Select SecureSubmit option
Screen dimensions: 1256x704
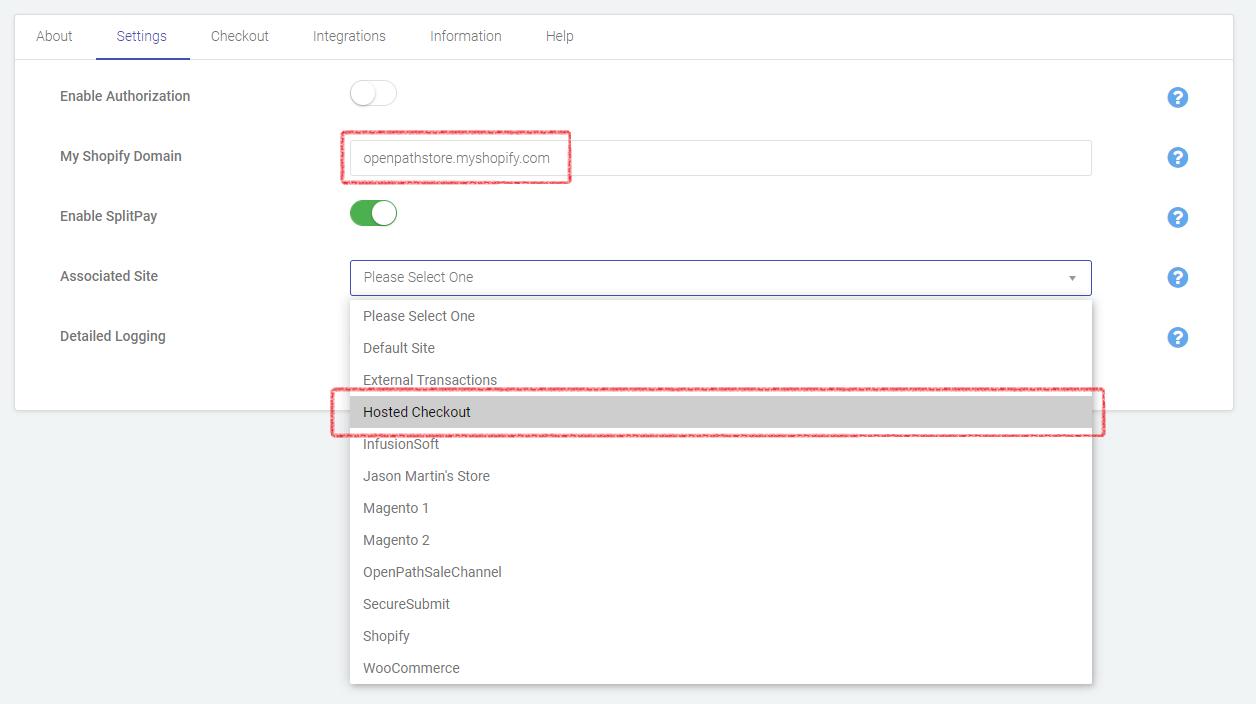pyautogui.click(x=720, y=604)
